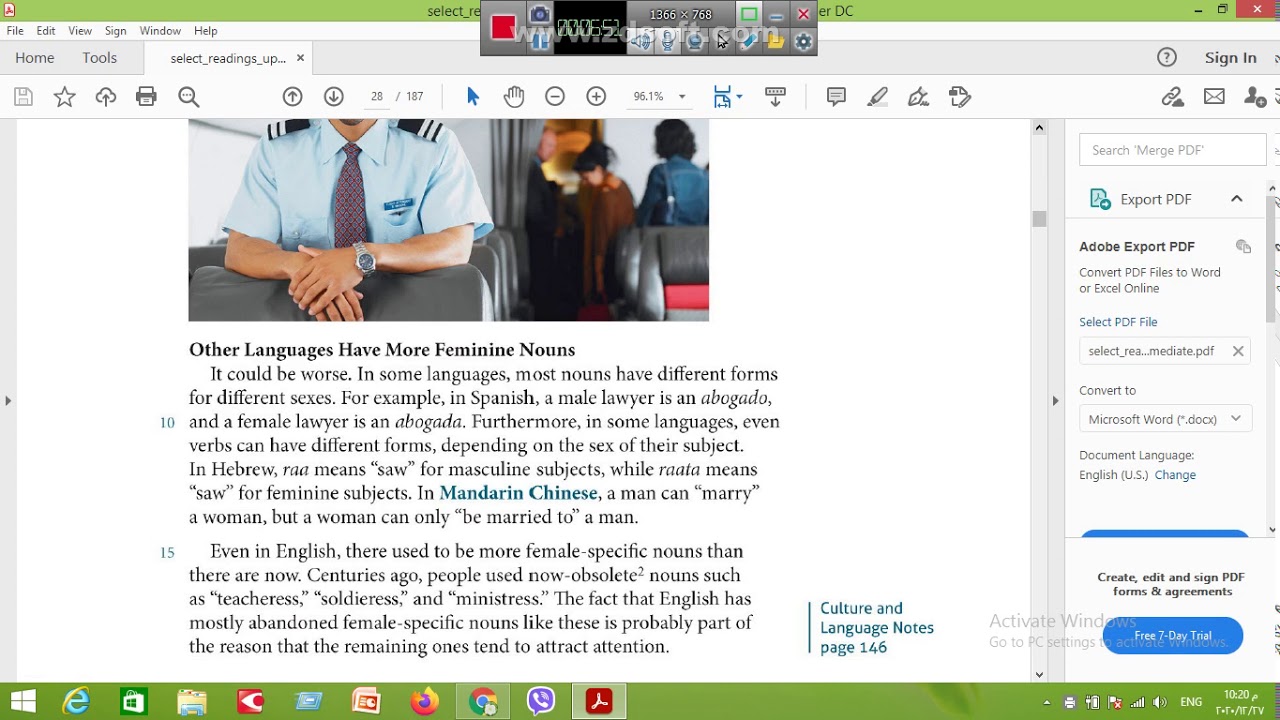Take a screenshot with the recorder camera

[x=539, y=14]
